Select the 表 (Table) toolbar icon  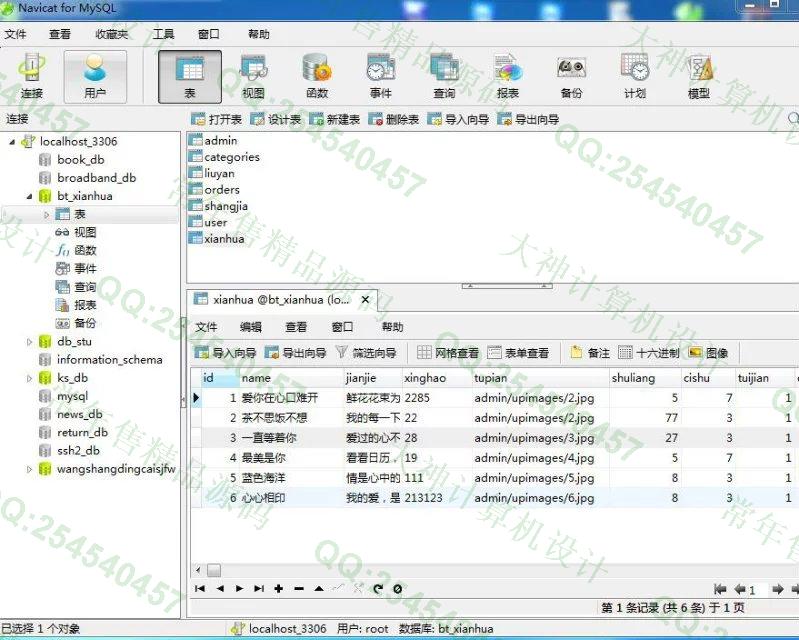[x=190, y=77]
